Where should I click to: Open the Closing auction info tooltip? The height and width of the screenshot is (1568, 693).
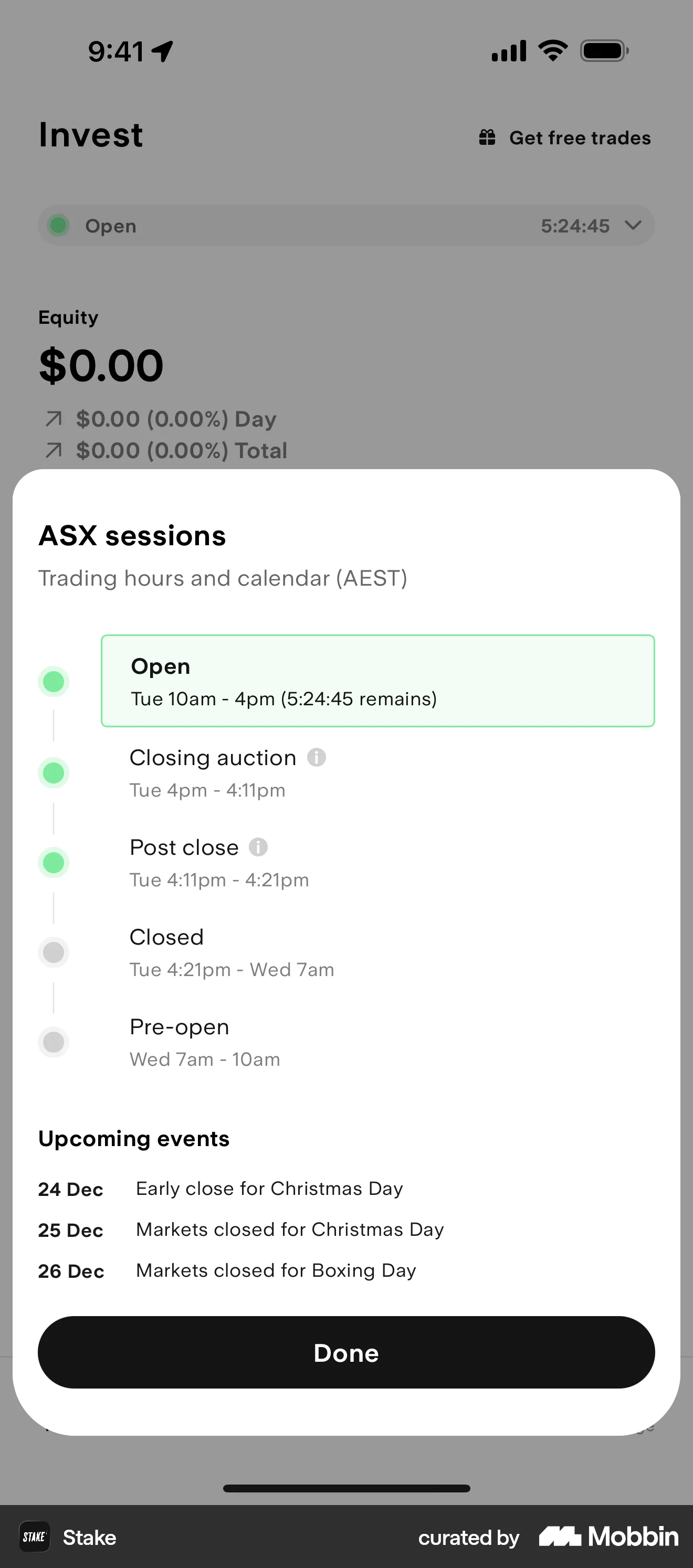click(317, 757)
